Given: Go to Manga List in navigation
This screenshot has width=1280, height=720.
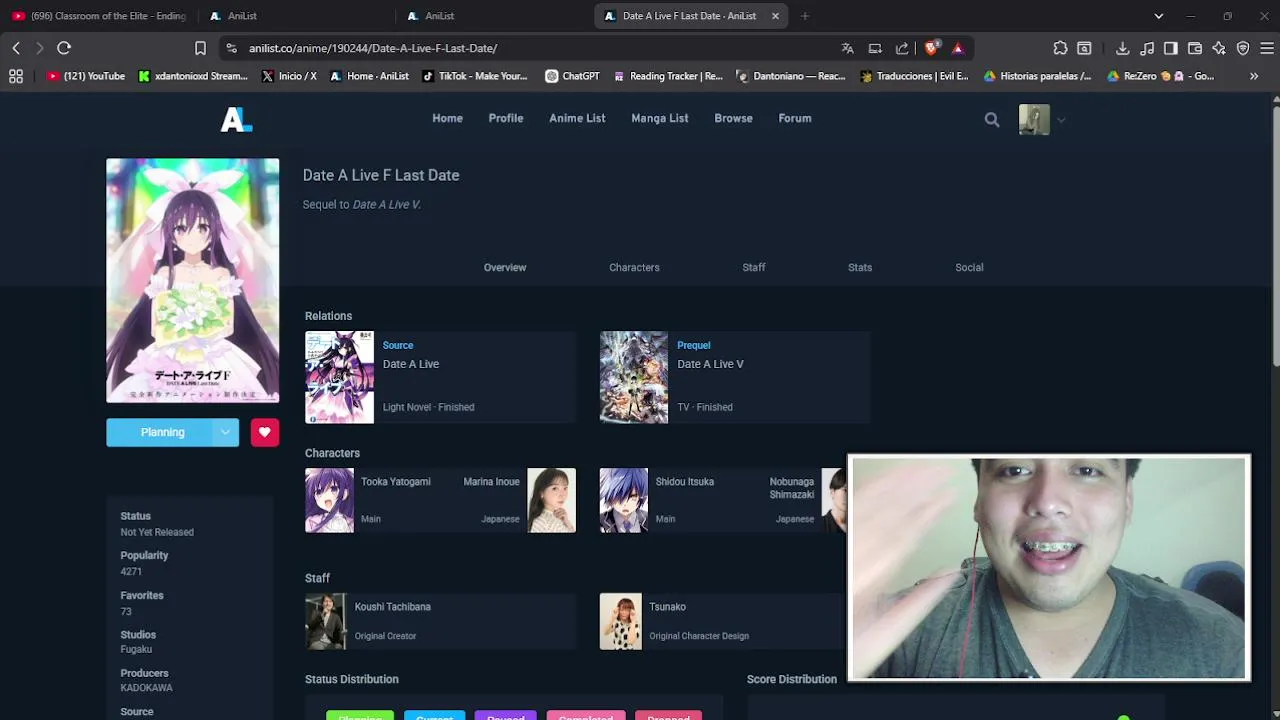Looking at the screenshot, I should pos(660,118).
